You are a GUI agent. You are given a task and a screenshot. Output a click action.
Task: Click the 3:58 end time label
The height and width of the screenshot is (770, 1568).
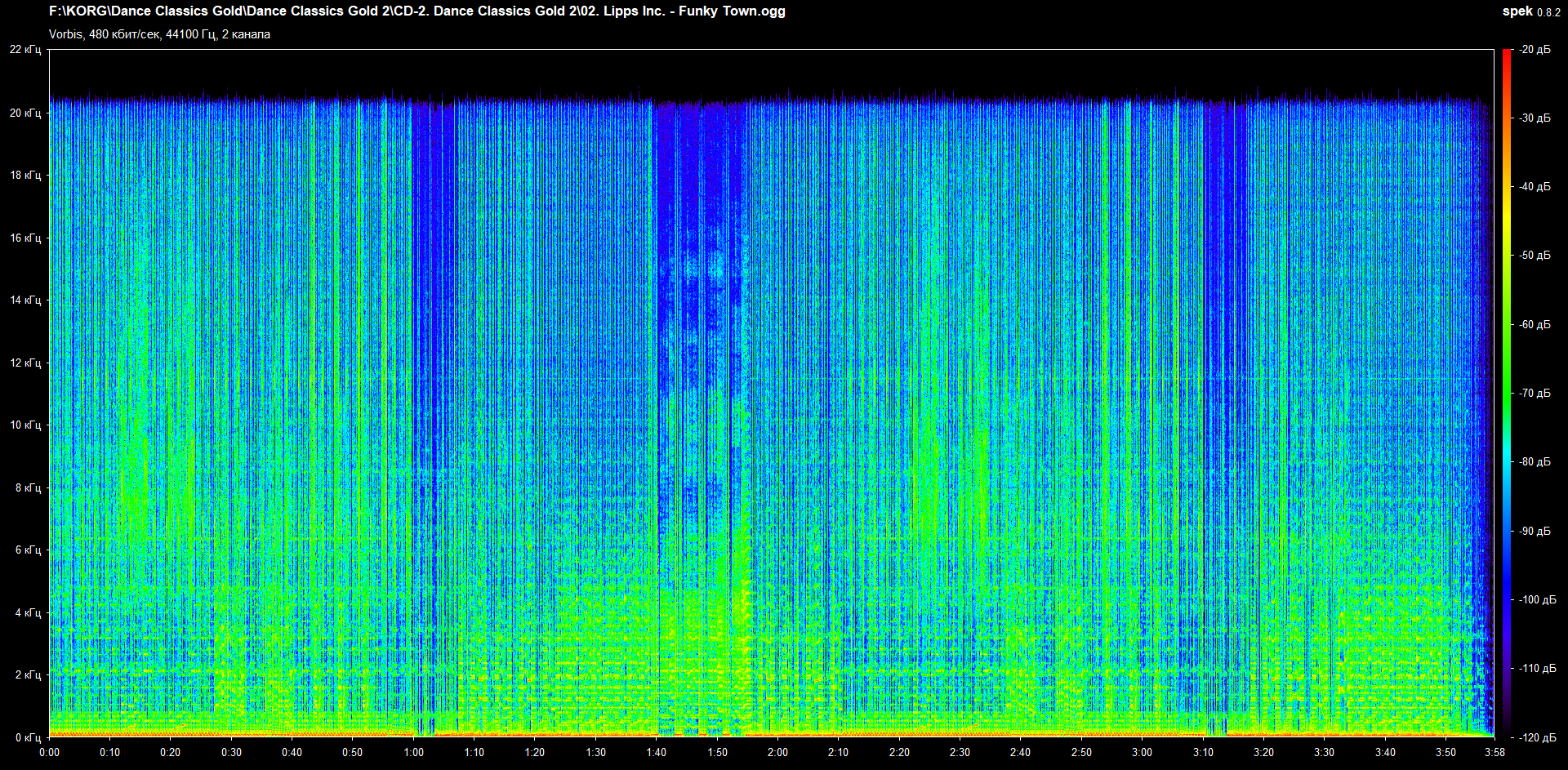click(1494, 752)
